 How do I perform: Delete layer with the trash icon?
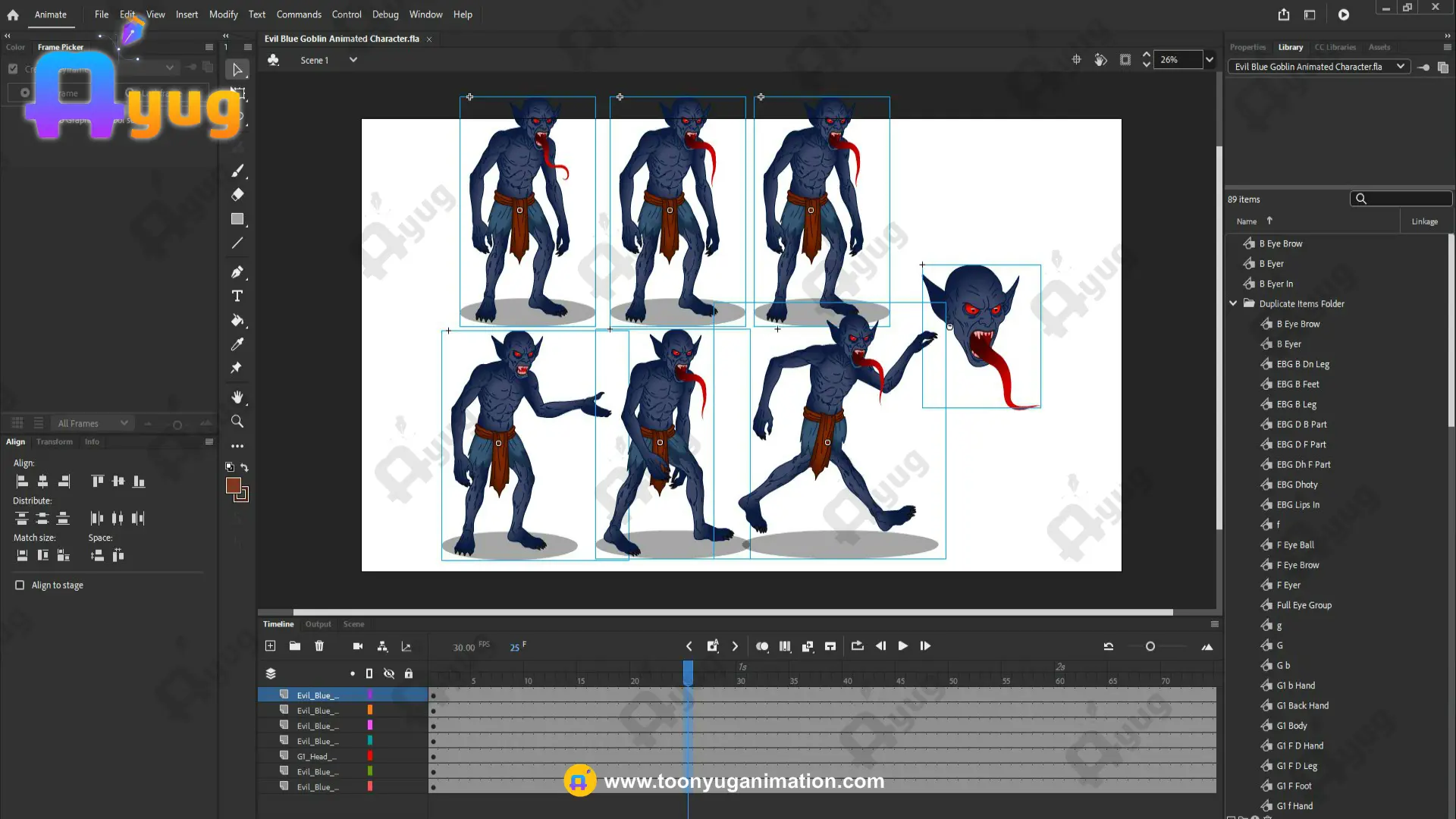pyautogui.click(x=319, y=646)
